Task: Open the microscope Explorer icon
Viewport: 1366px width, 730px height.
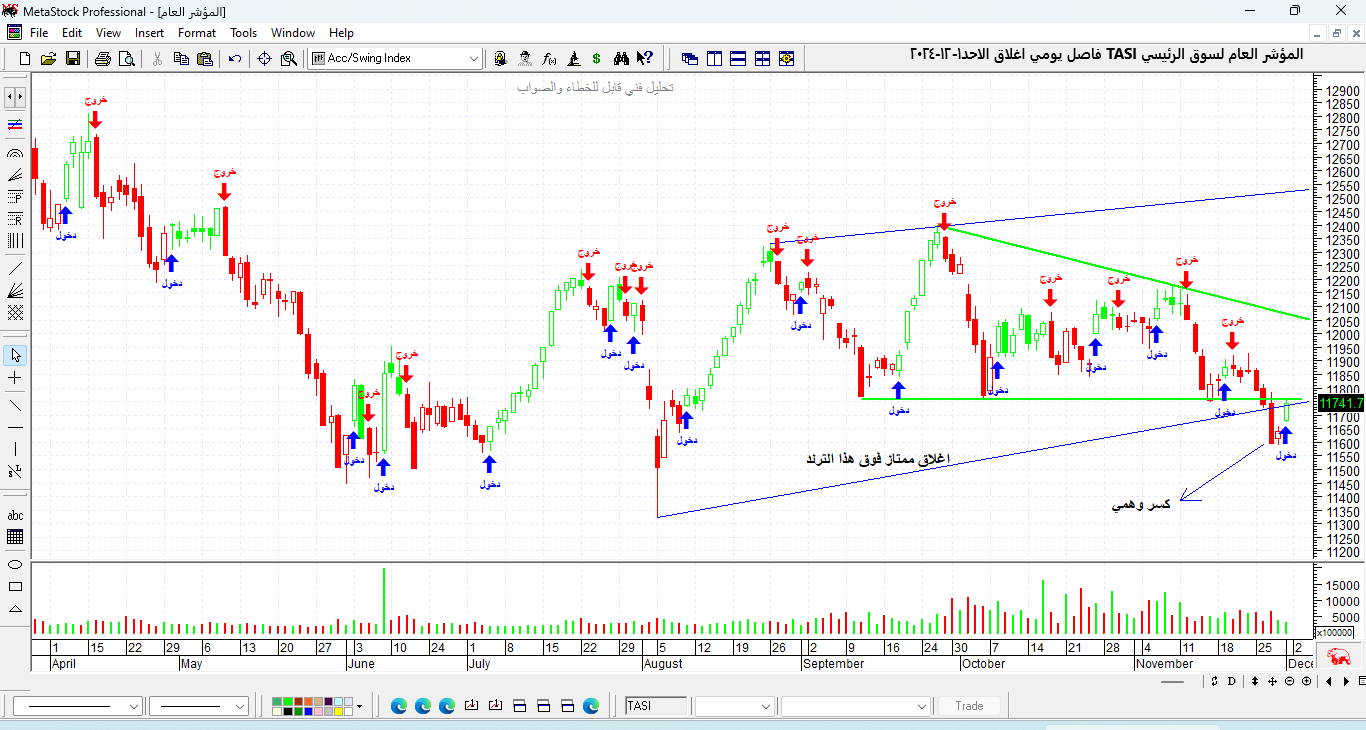Action: 573,58
